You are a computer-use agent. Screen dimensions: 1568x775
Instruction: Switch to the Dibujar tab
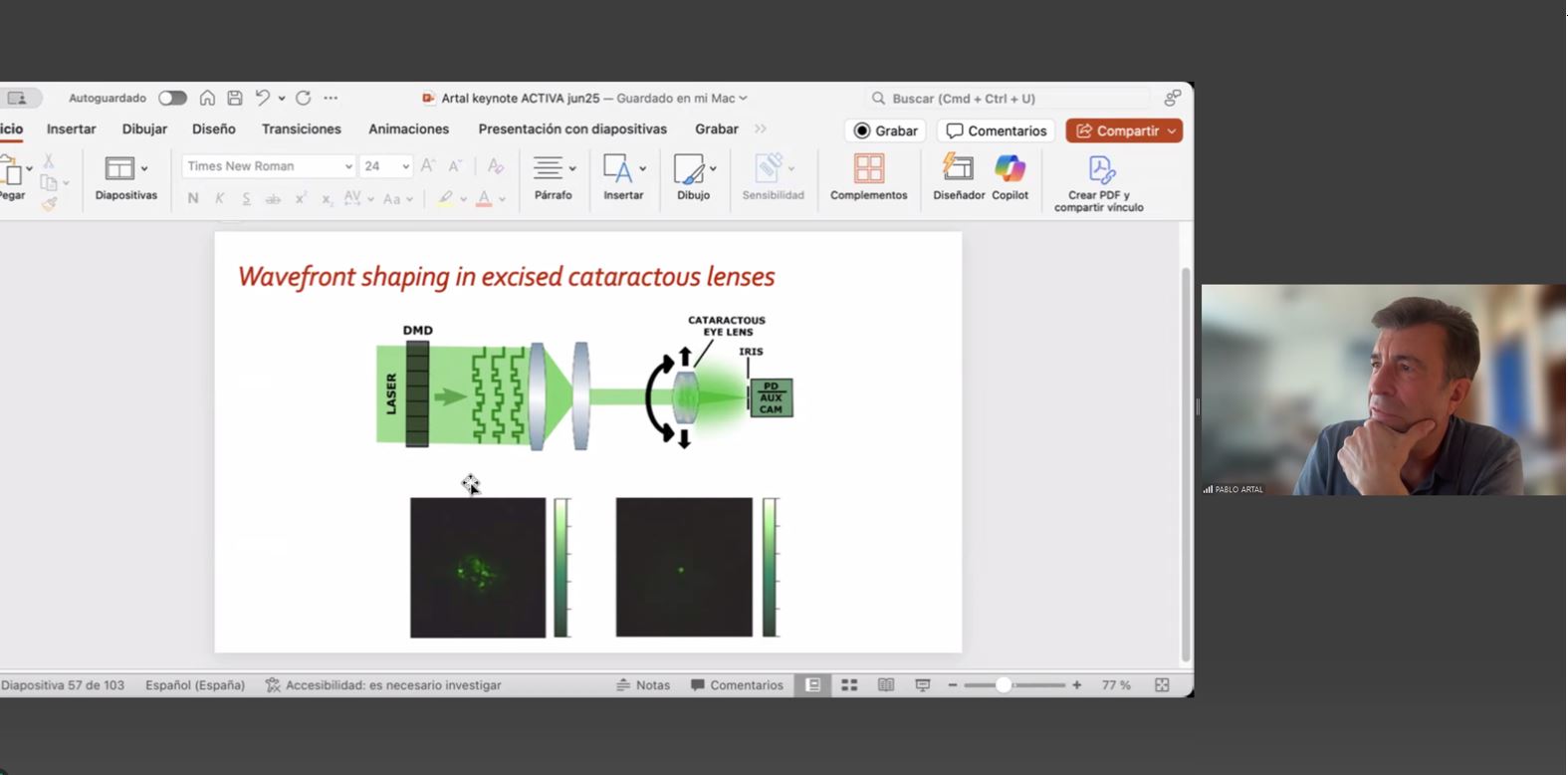click(144, 129)
